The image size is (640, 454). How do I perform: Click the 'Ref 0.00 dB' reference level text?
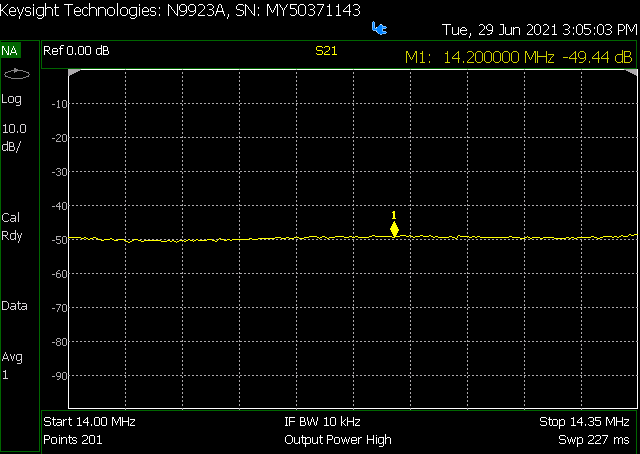(x=76, y=51)
